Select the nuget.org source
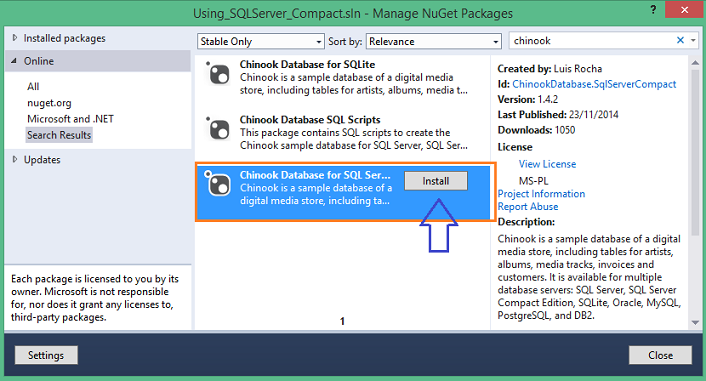The image size is (706, 381). (49, 103)
